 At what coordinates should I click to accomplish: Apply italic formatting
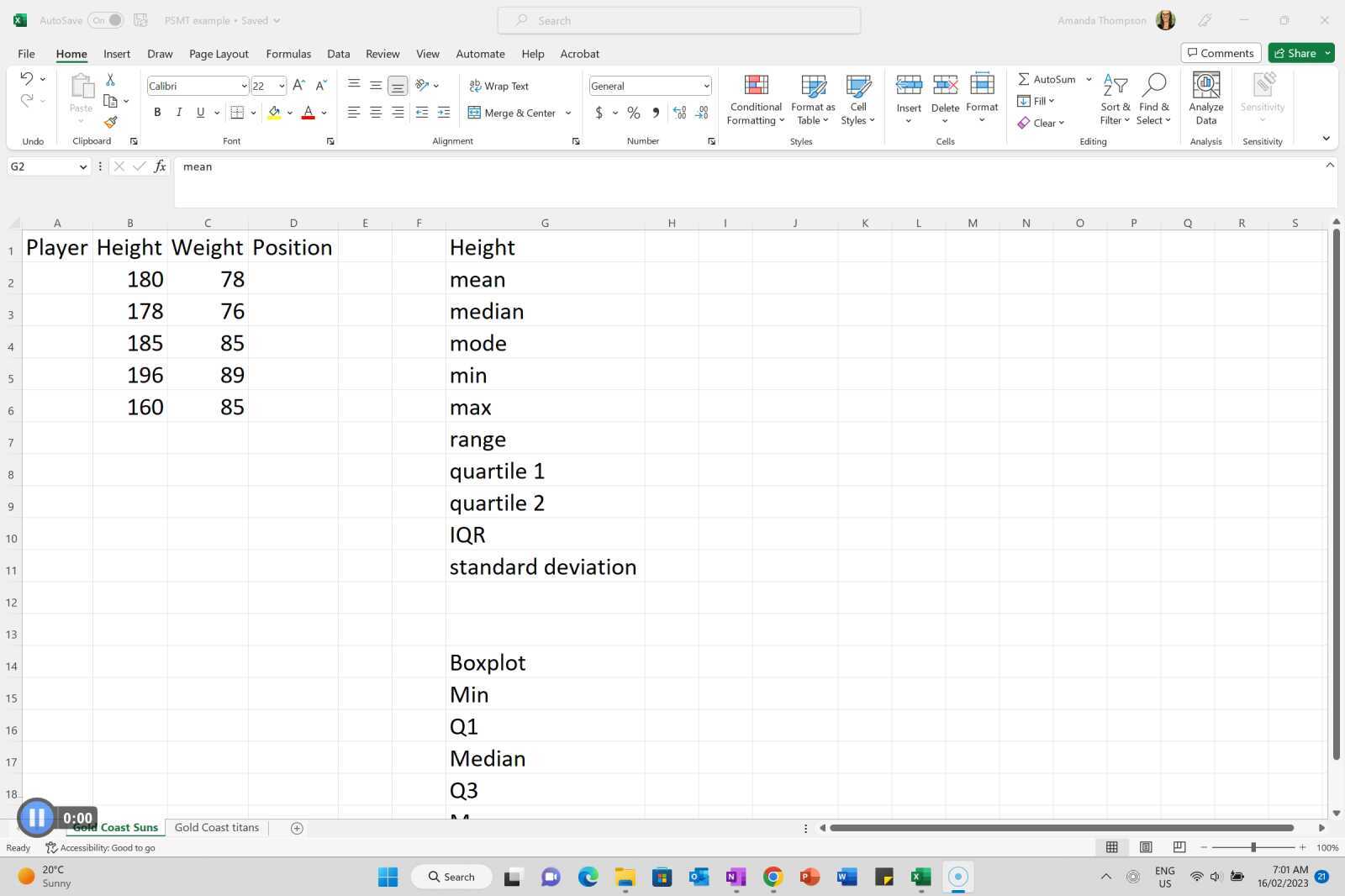point(178,112)
